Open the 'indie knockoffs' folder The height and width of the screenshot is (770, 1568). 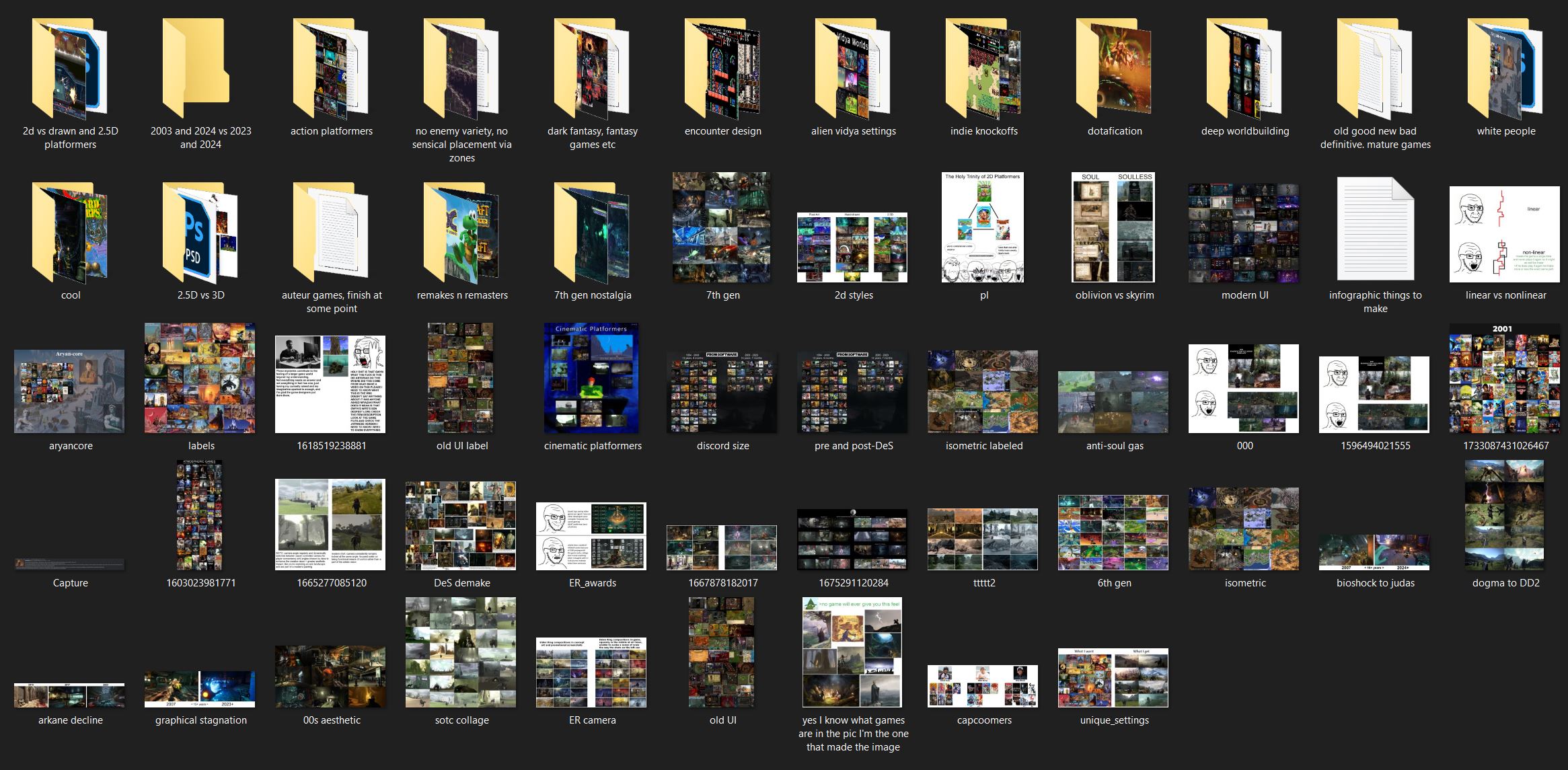983,69
